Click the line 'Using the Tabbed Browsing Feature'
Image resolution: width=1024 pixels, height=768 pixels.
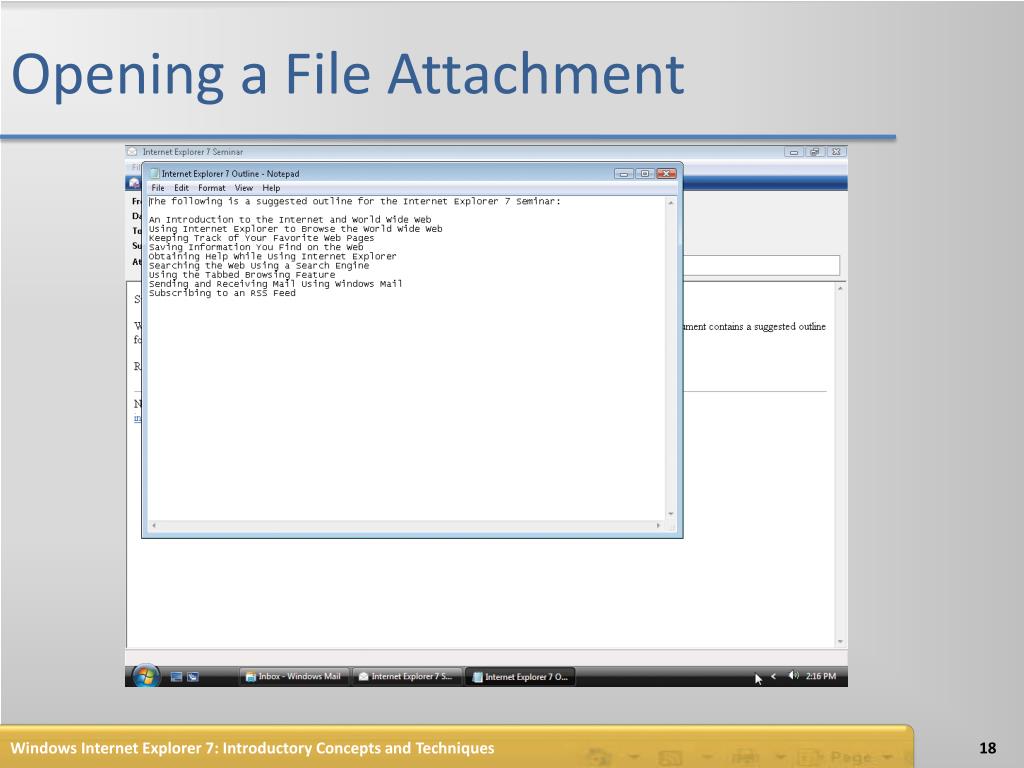pos(242,274)
